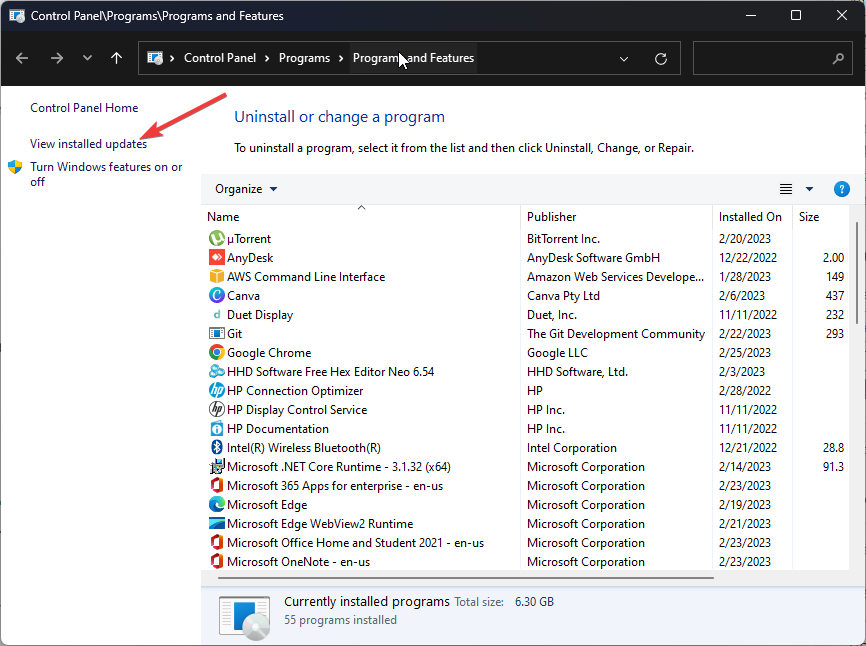Click the up one level arrow
Screen dimensions: 866x646
116,58
